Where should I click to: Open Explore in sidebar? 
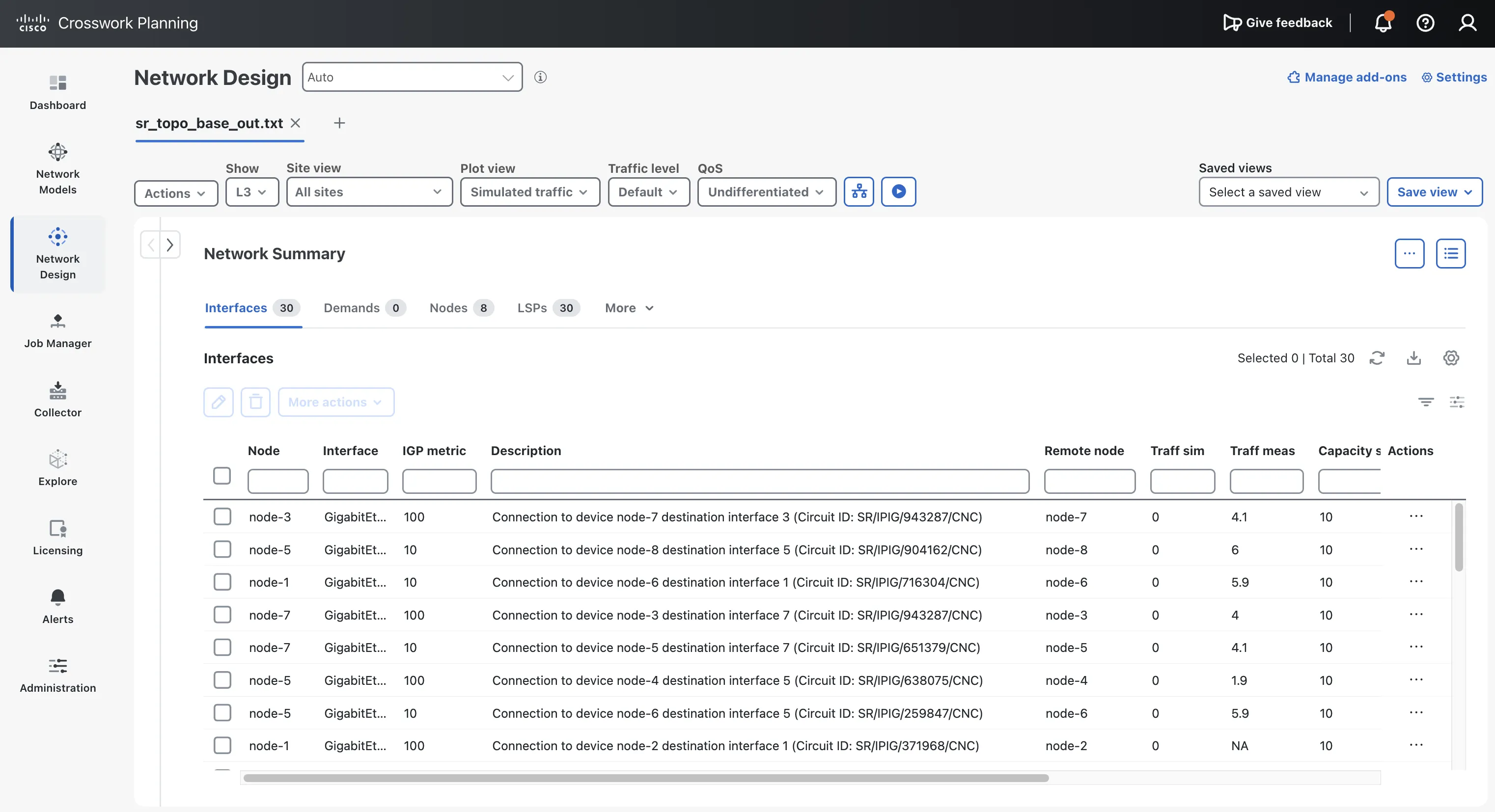pos(57,469)
